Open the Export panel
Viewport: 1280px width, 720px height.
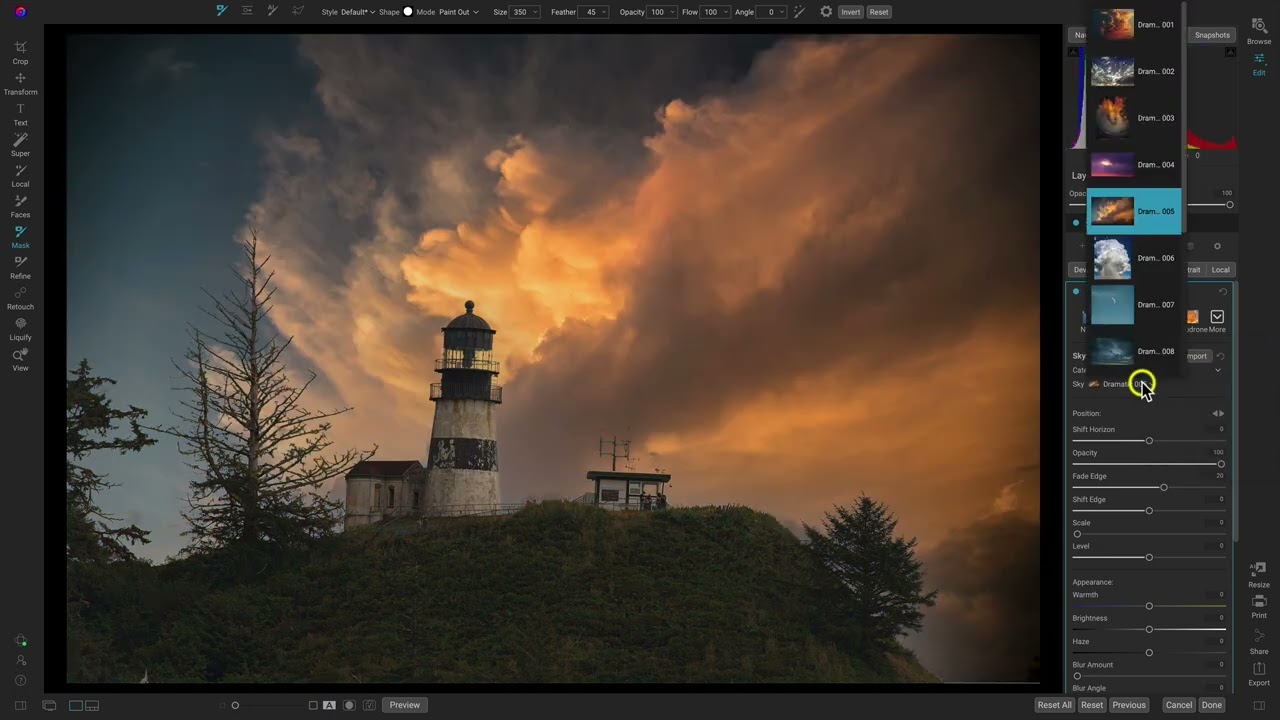(x=1259, y=675)
